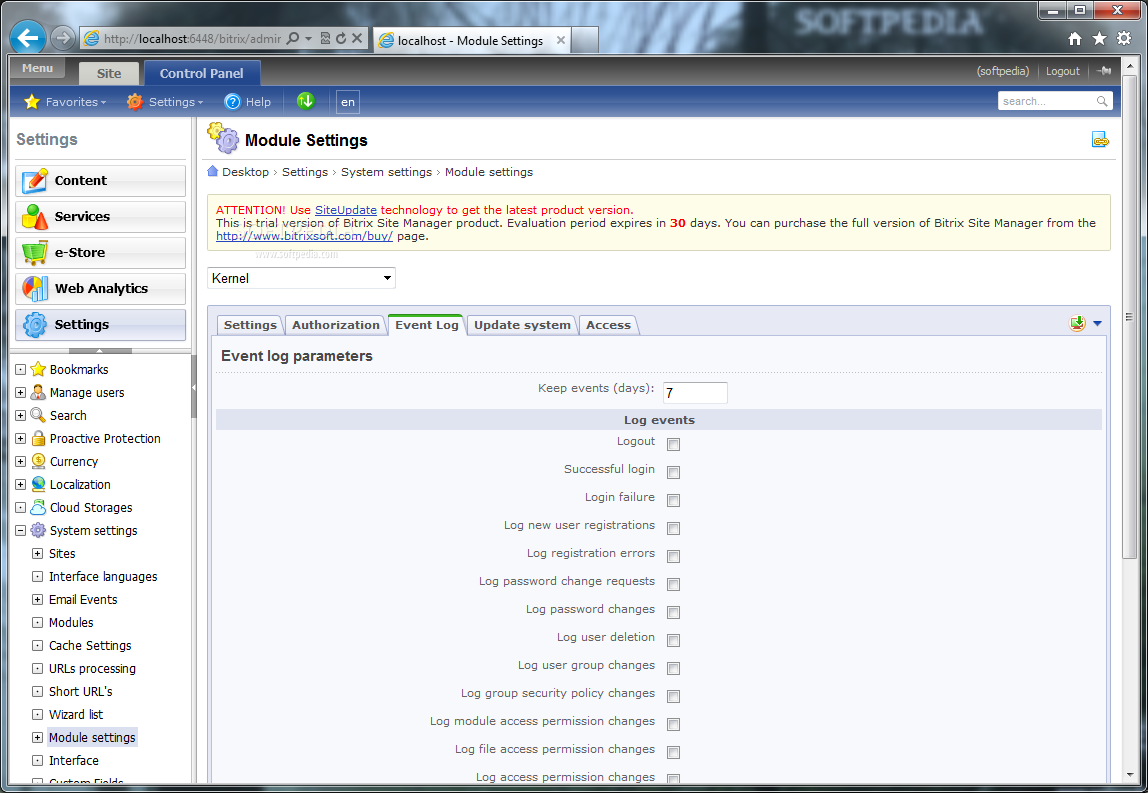Click the browser forward arrow button
The image size is (1148, 793).
[x=63, y=38]
